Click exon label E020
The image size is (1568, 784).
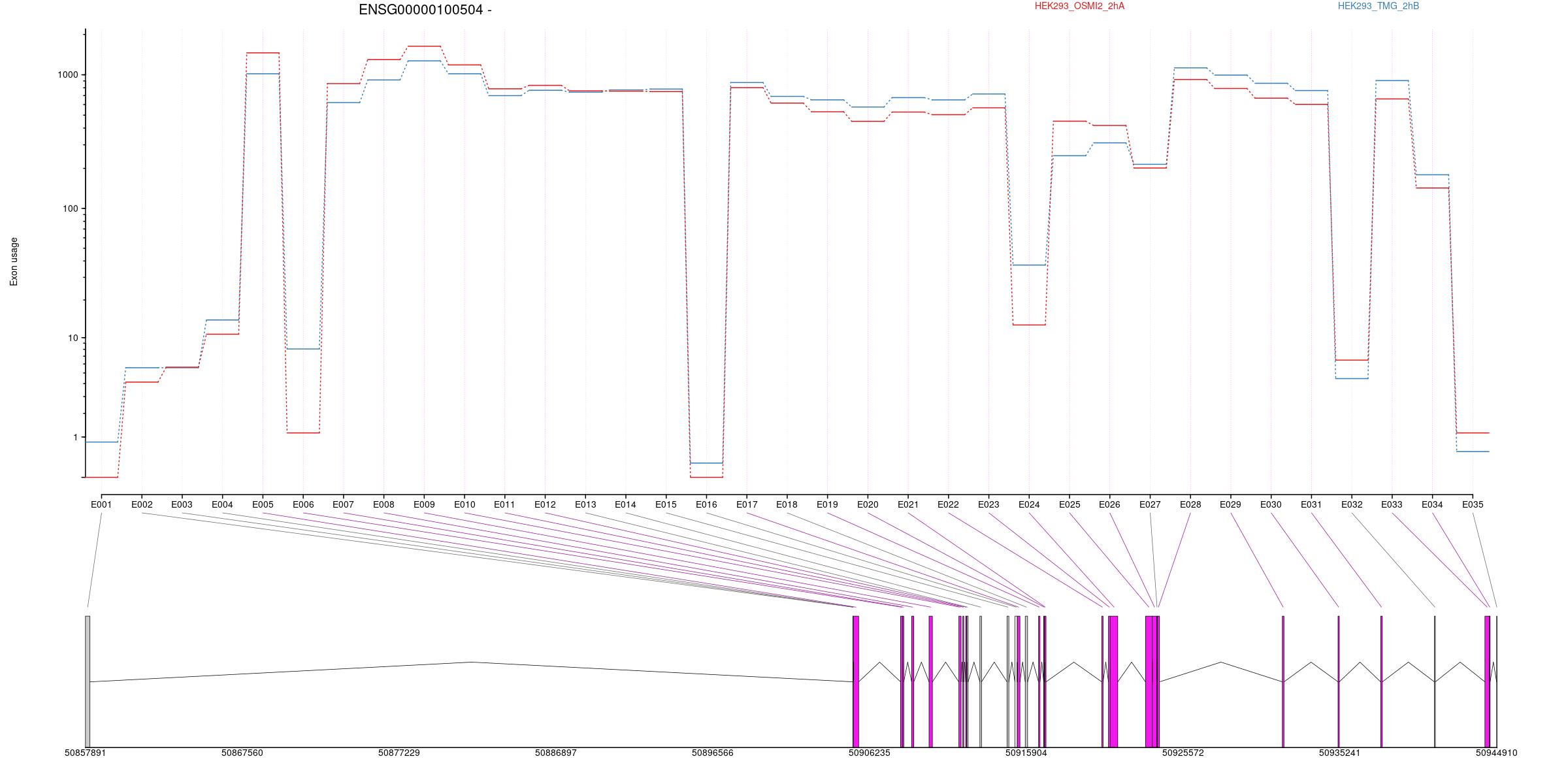click(x=868, y=504)
